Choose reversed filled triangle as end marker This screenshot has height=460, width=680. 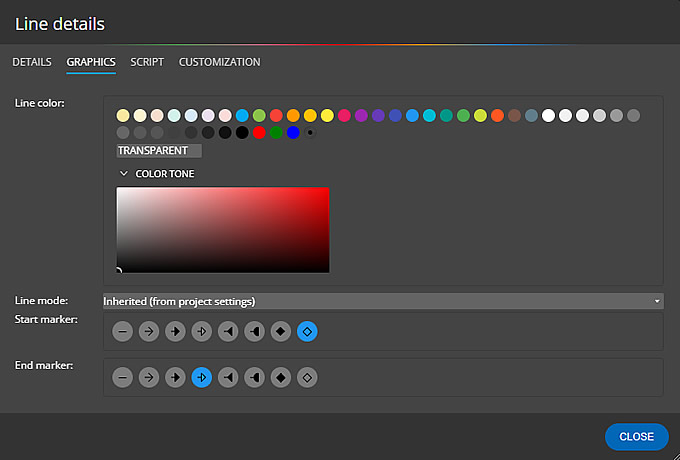pos(228,378)
